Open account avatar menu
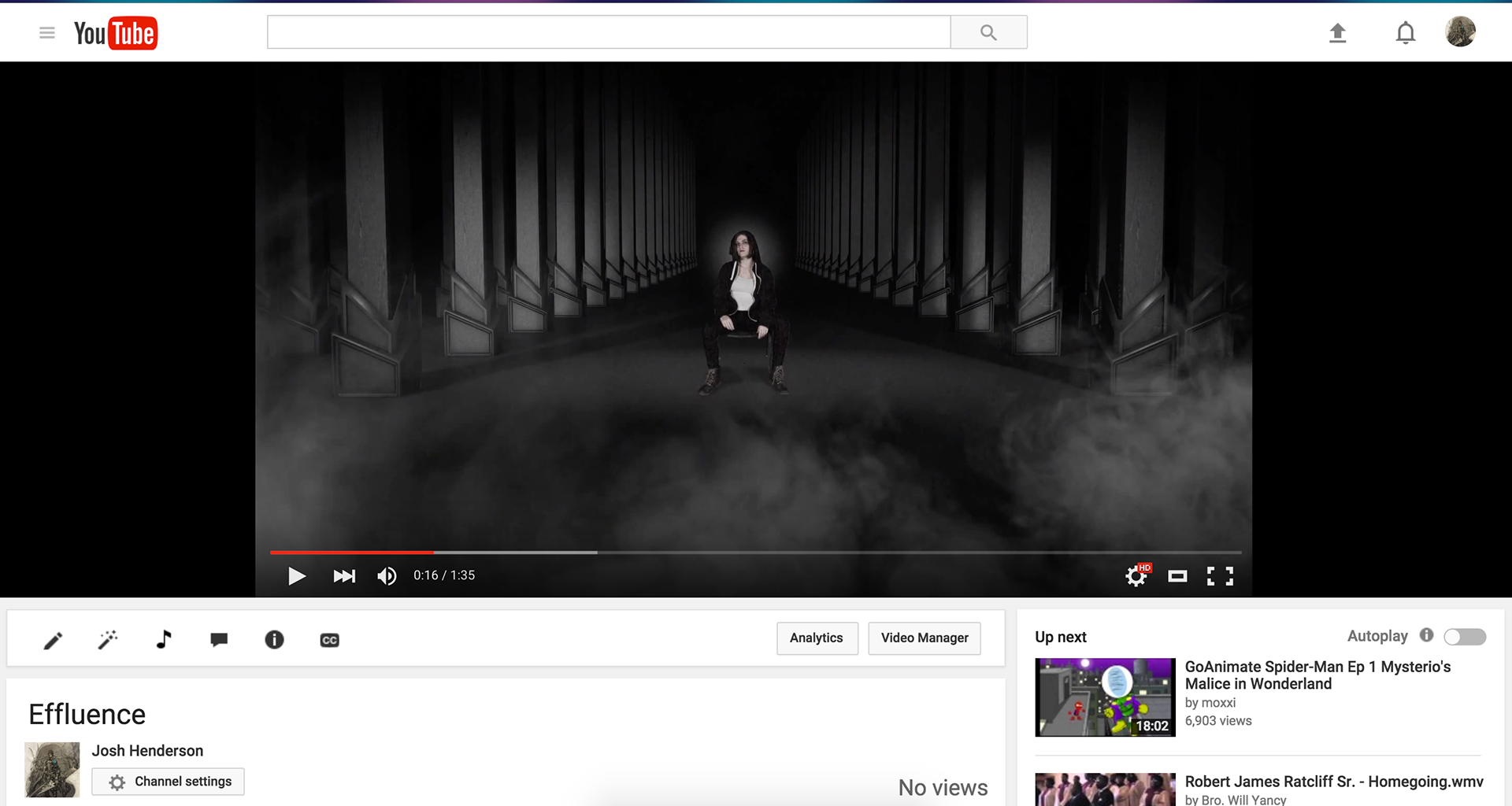The image size is (1512, 806). point(1460,32)
